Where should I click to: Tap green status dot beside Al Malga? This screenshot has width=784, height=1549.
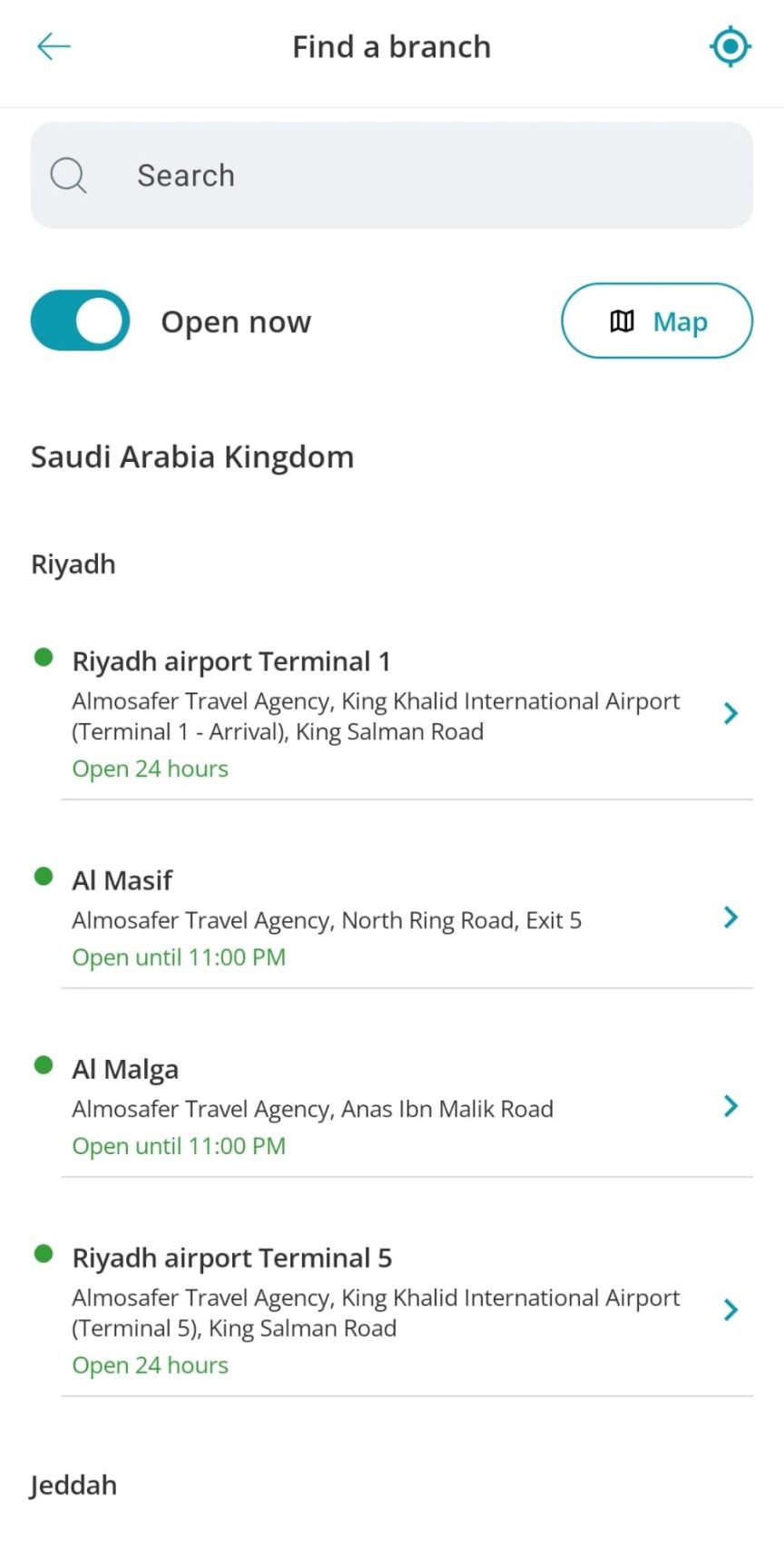(x=44, y=1064)
